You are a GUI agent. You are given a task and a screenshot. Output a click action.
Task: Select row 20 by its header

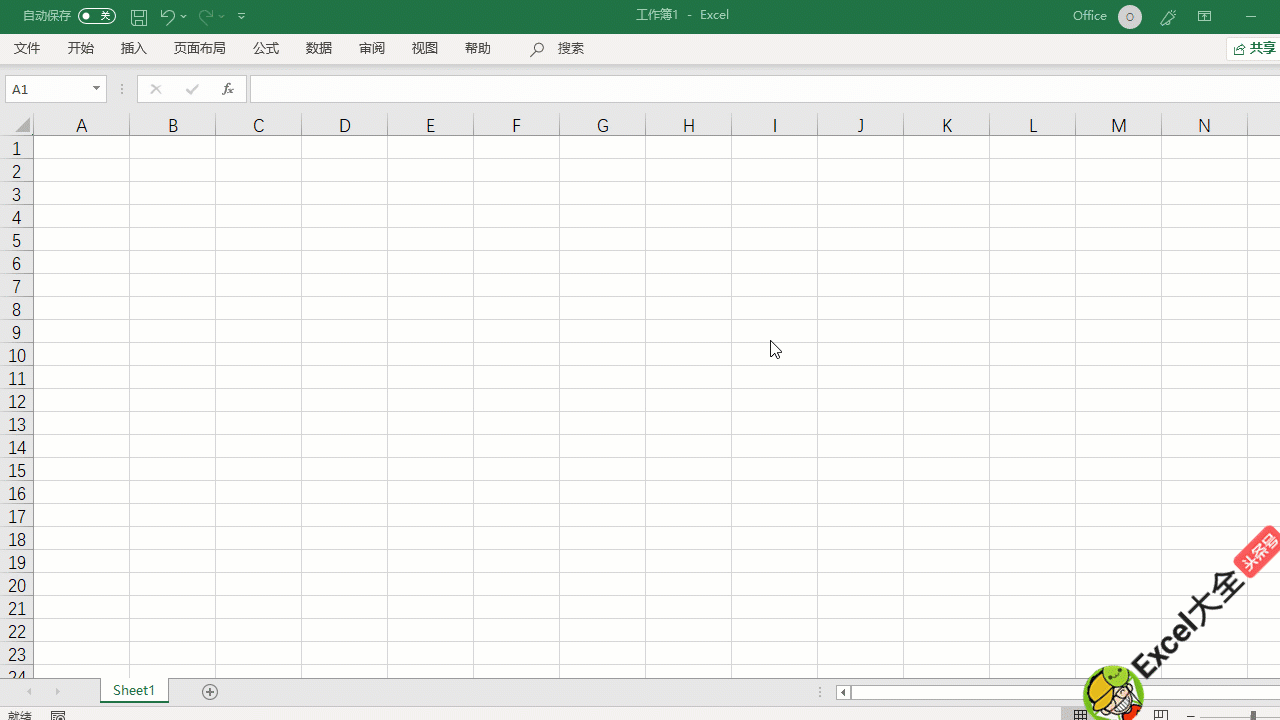(16, 585)
